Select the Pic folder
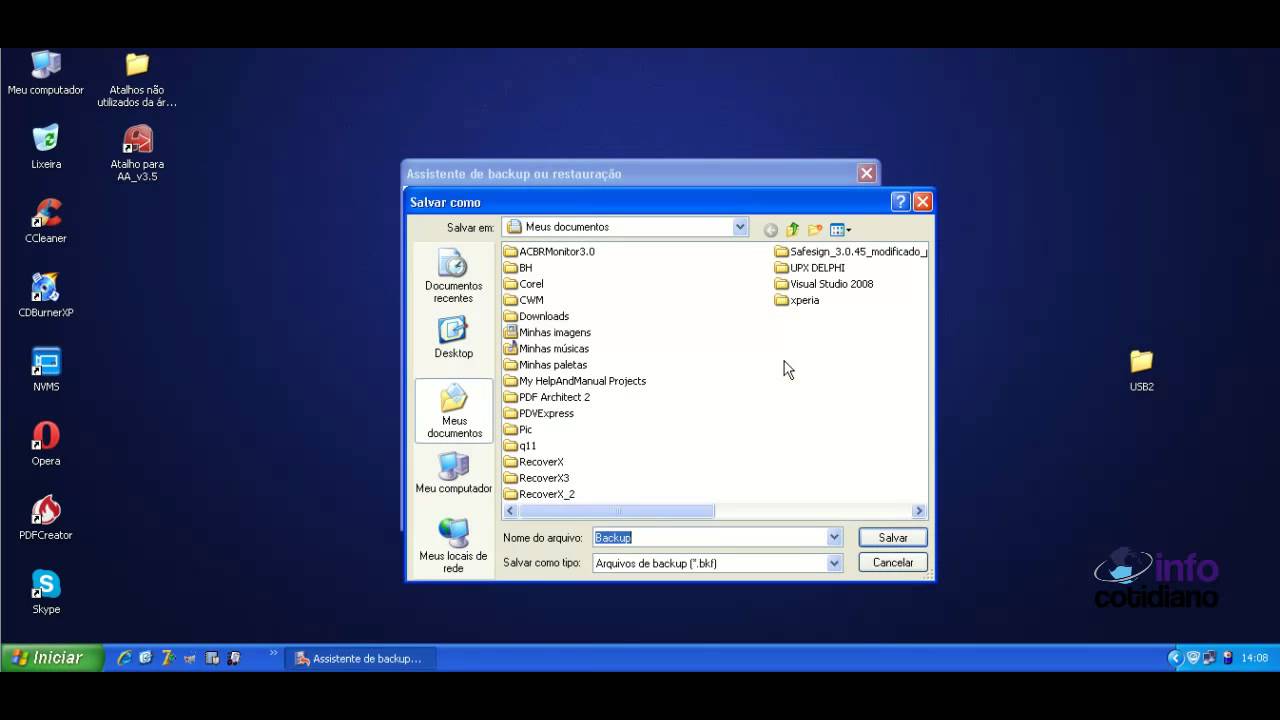Viewport: 1280px width, 720px height. (x=518, y=429)
